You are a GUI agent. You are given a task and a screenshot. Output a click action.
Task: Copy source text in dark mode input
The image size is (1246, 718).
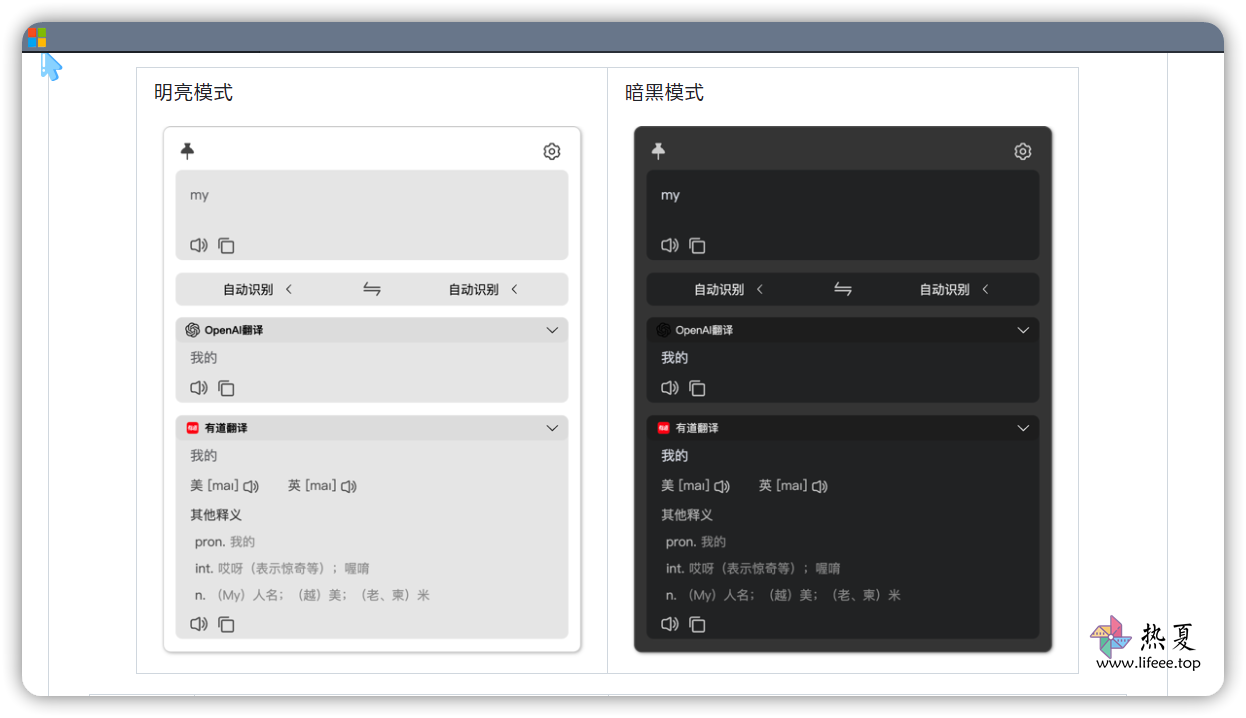(698, 245)
